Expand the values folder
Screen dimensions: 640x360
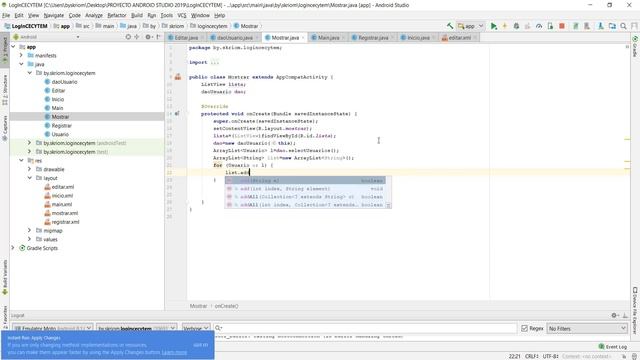point(29,239)
